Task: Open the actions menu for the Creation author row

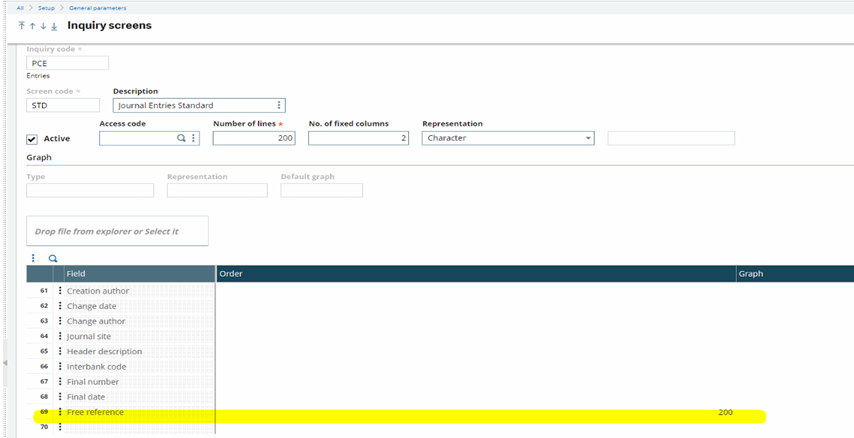Action: click(x=60, y=291)
